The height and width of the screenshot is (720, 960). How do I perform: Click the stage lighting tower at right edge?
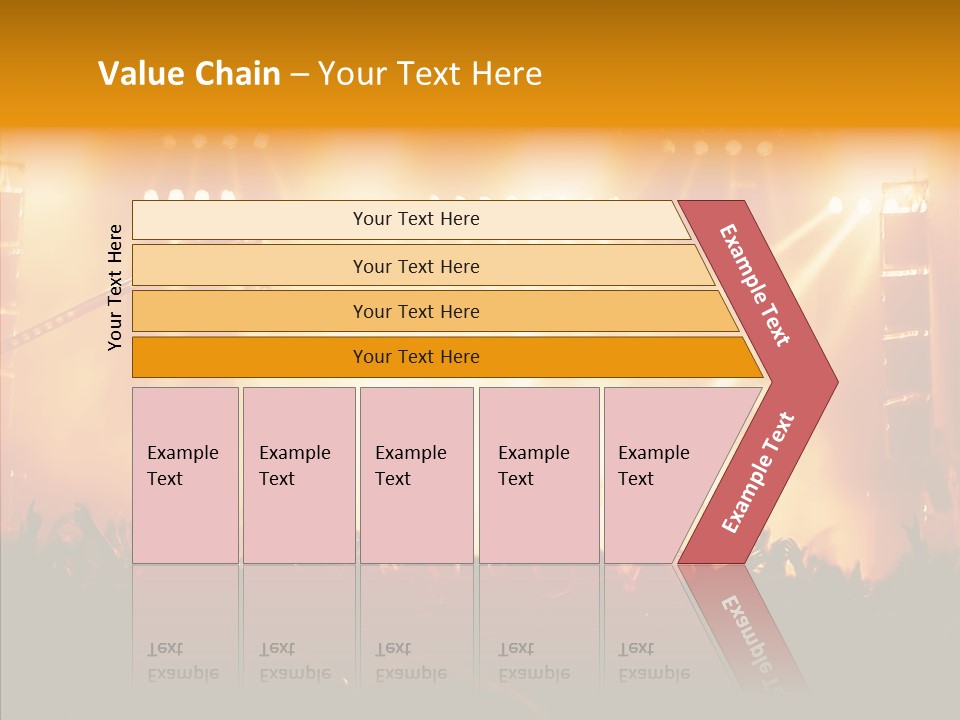[905, 300]
